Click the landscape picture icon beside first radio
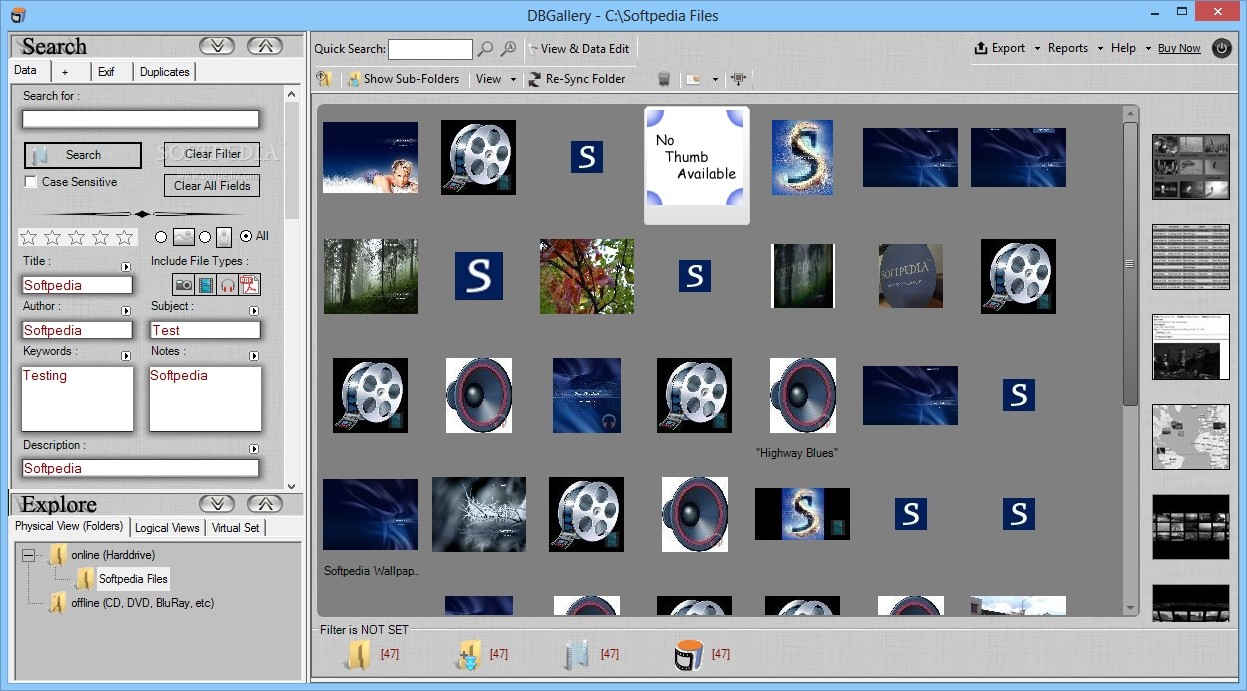Viewport: 1247px width, 691px height. coord(183,237)
